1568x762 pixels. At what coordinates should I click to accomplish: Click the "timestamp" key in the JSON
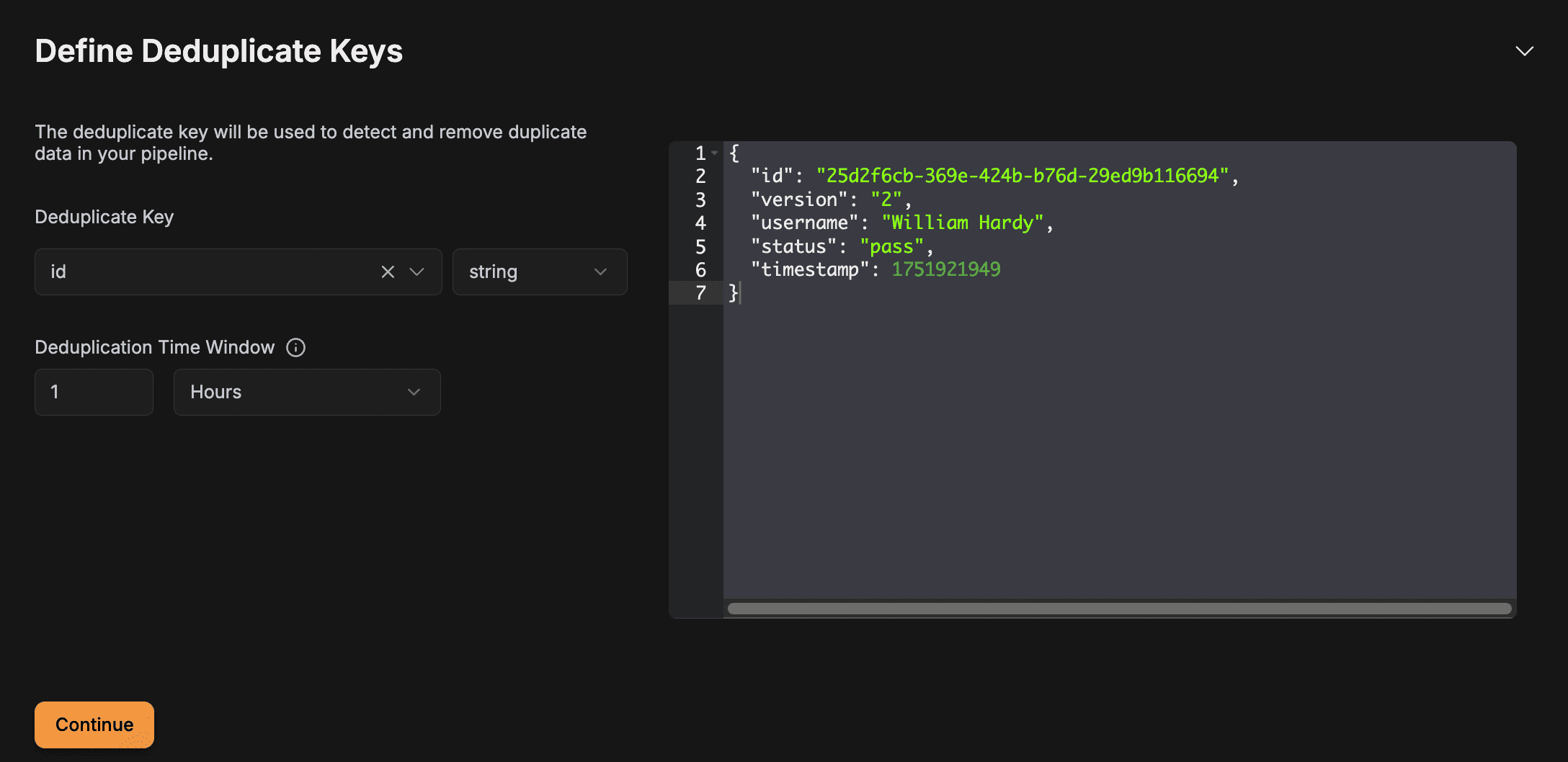(x=810, y=269)
